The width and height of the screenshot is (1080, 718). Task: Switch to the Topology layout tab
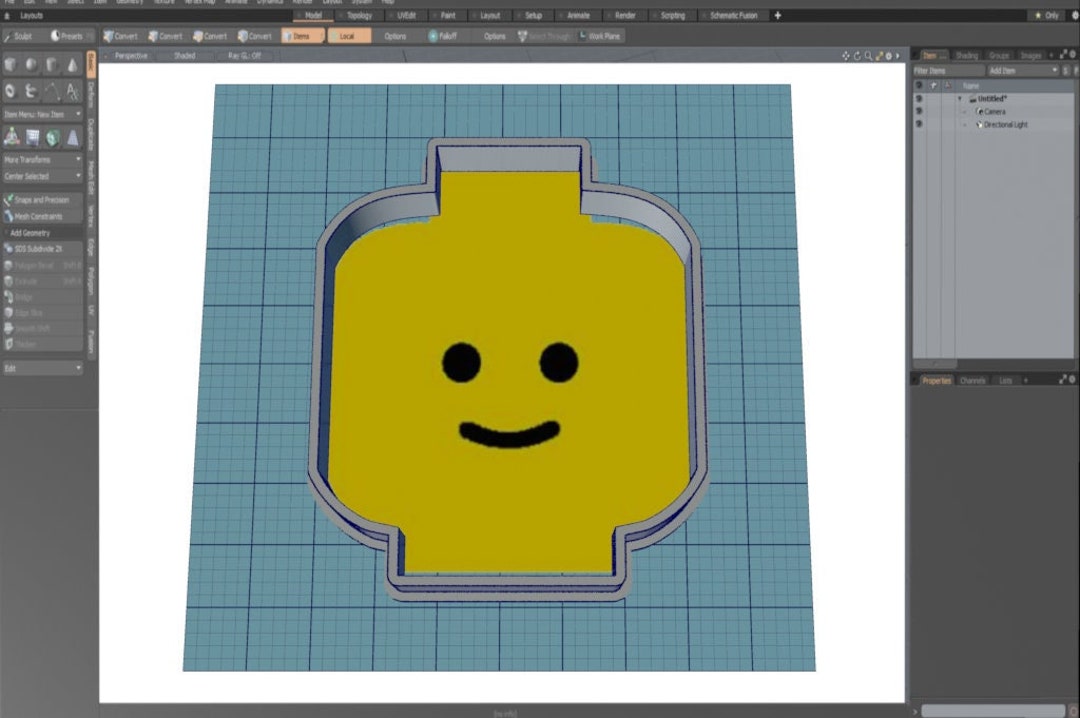[360, 15]
